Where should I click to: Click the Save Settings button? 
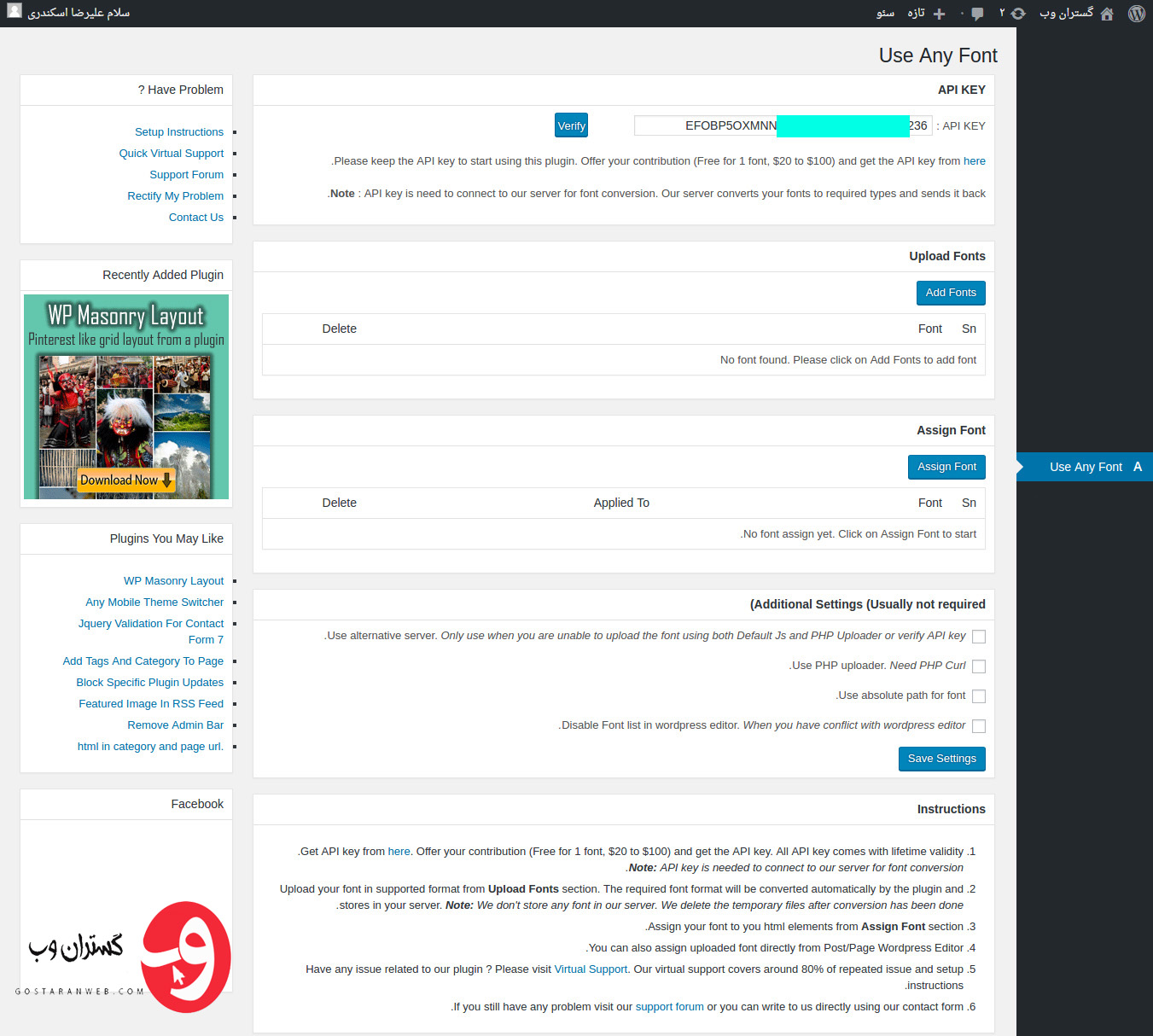click(x=941, y=759)
